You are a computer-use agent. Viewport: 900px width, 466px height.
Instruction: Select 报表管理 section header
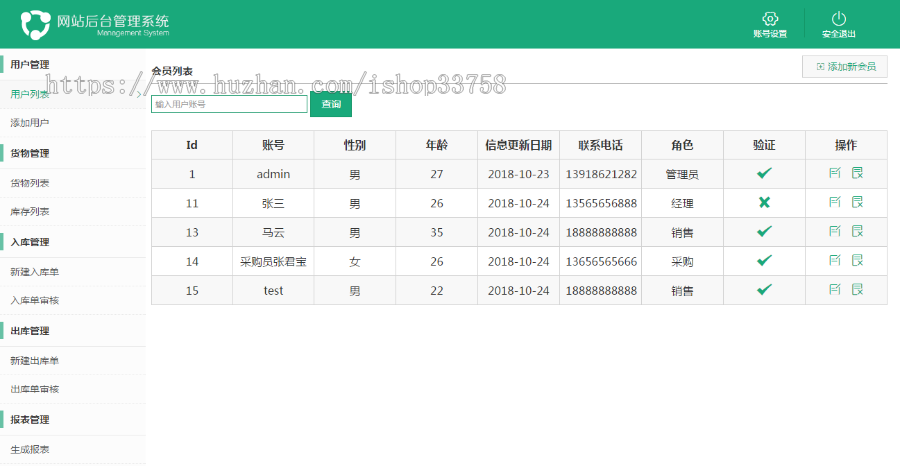30,420
